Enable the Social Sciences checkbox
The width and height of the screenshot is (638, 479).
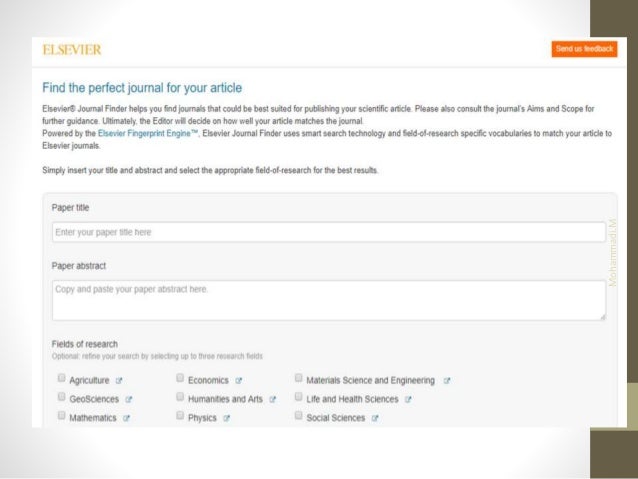coord(298,416)
